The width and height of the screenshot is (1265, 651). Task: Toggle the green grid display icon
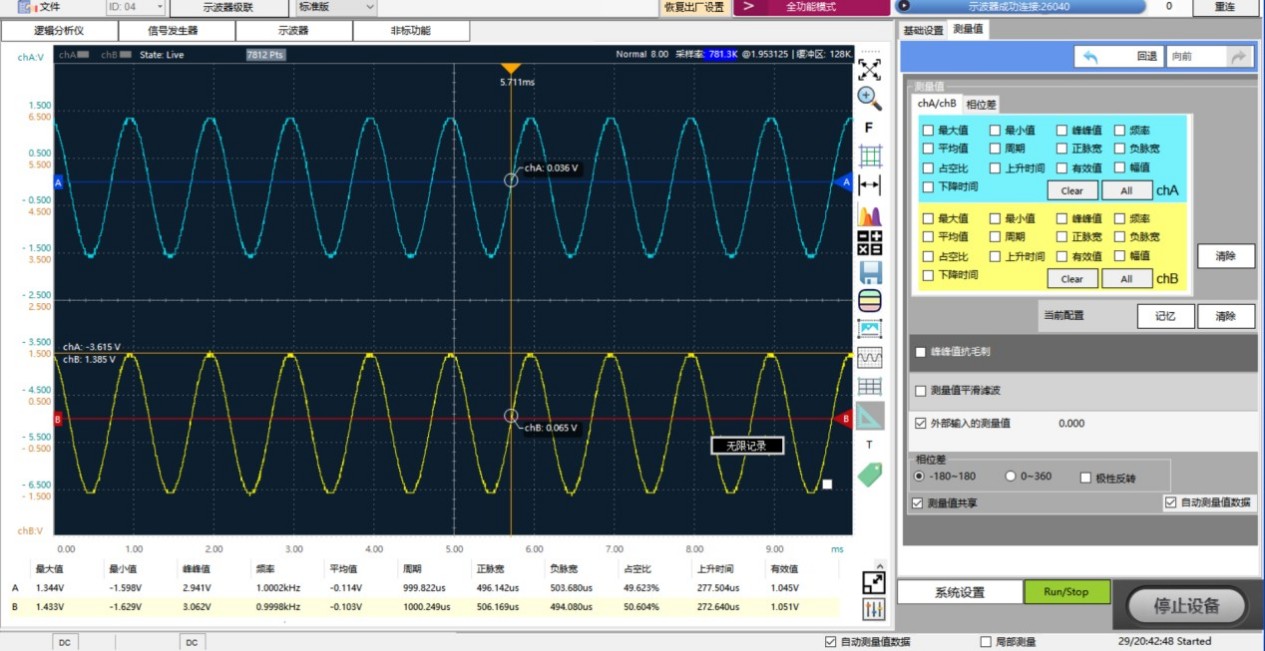click(870, 156)
